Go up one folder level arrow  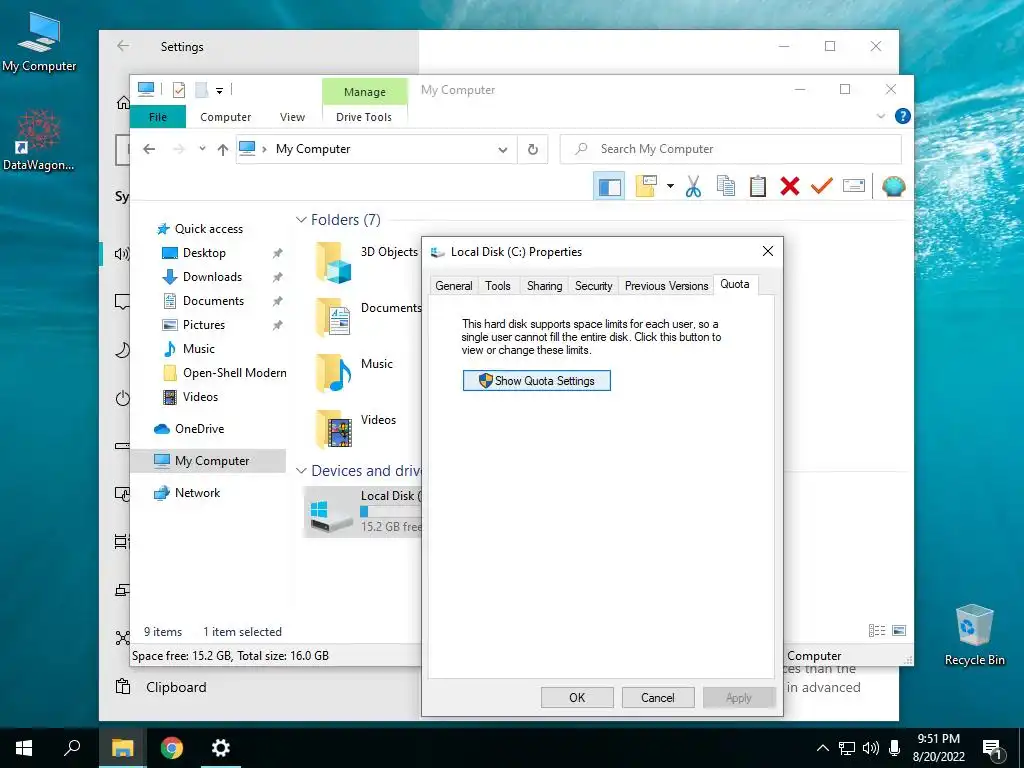coord(223,150)
